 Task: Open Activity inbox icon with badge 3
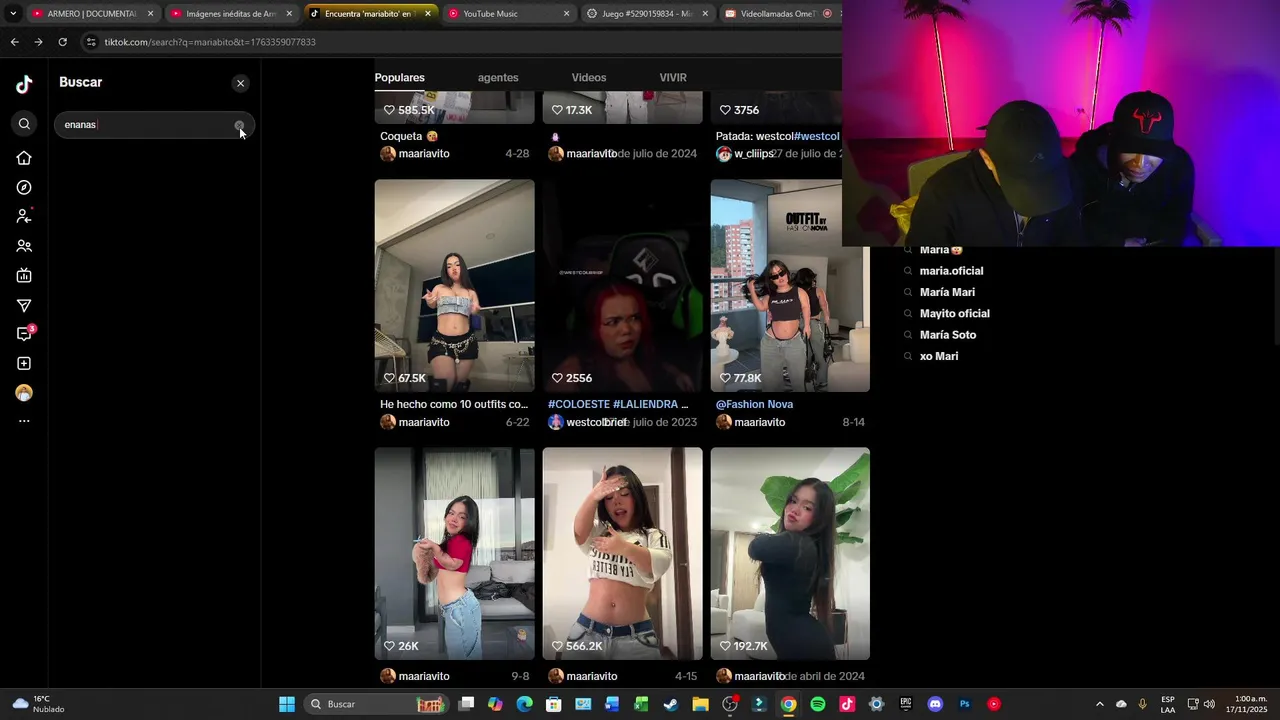(24, 334)
